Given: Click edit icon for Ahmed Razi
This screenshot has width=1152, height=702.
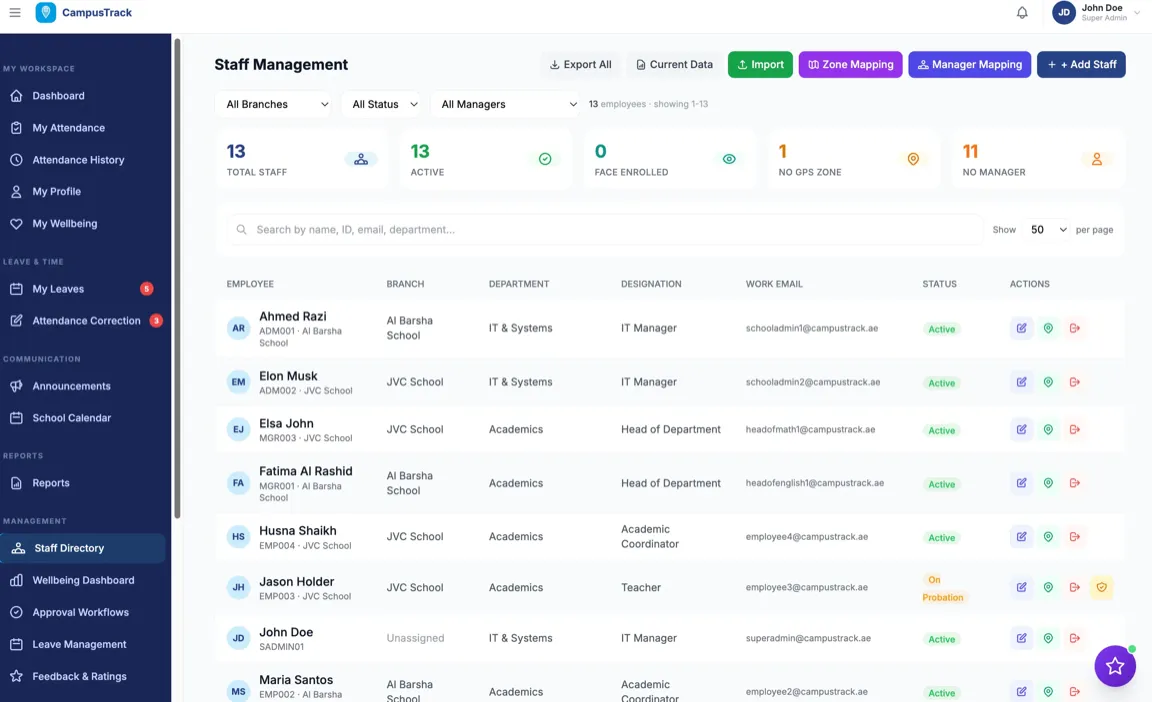Looking at the screenshot, I should pos(1021,328).
